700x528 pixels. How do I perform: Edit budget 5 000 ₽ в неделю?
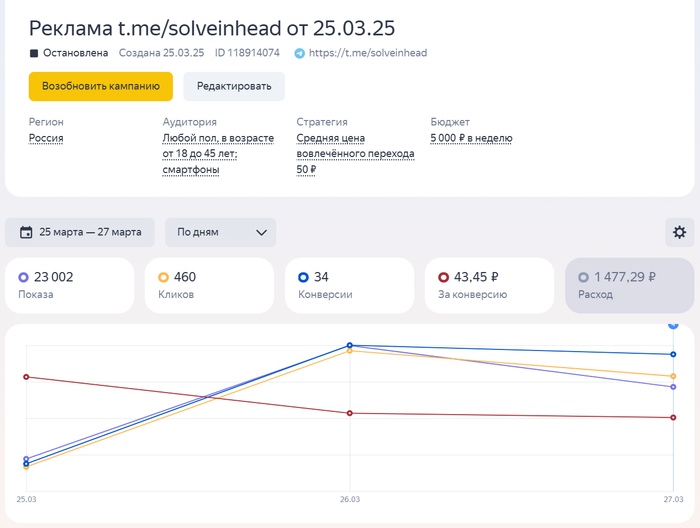(x=471, y=138)
